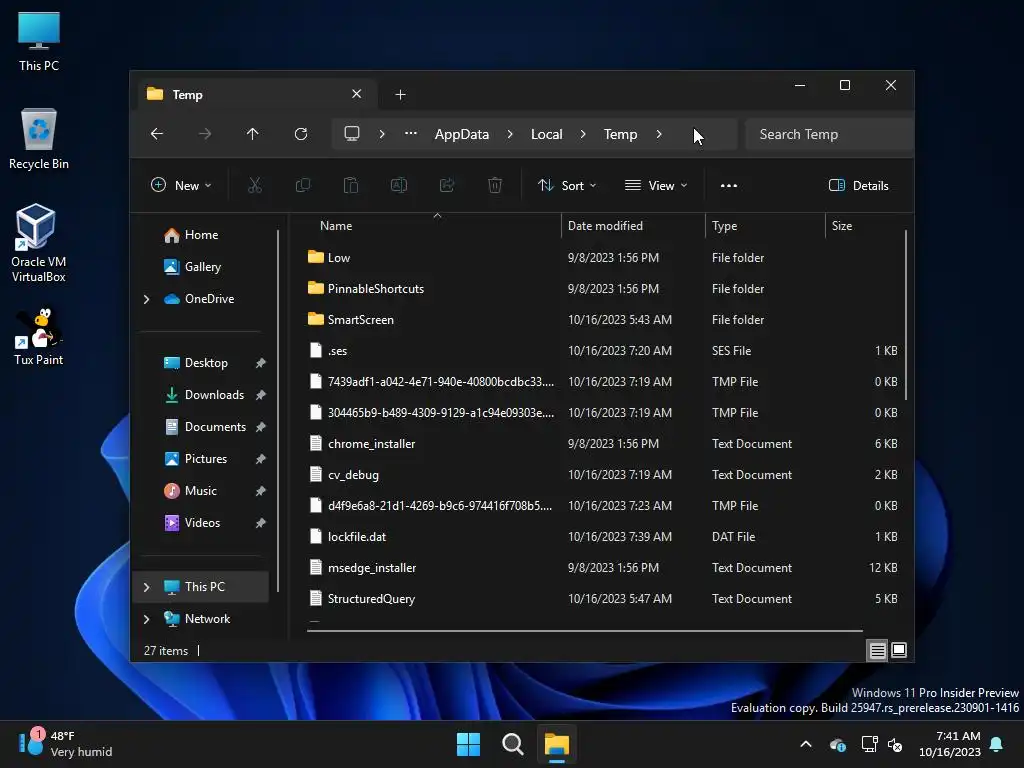Toggle the Details pane

[858, 185]
